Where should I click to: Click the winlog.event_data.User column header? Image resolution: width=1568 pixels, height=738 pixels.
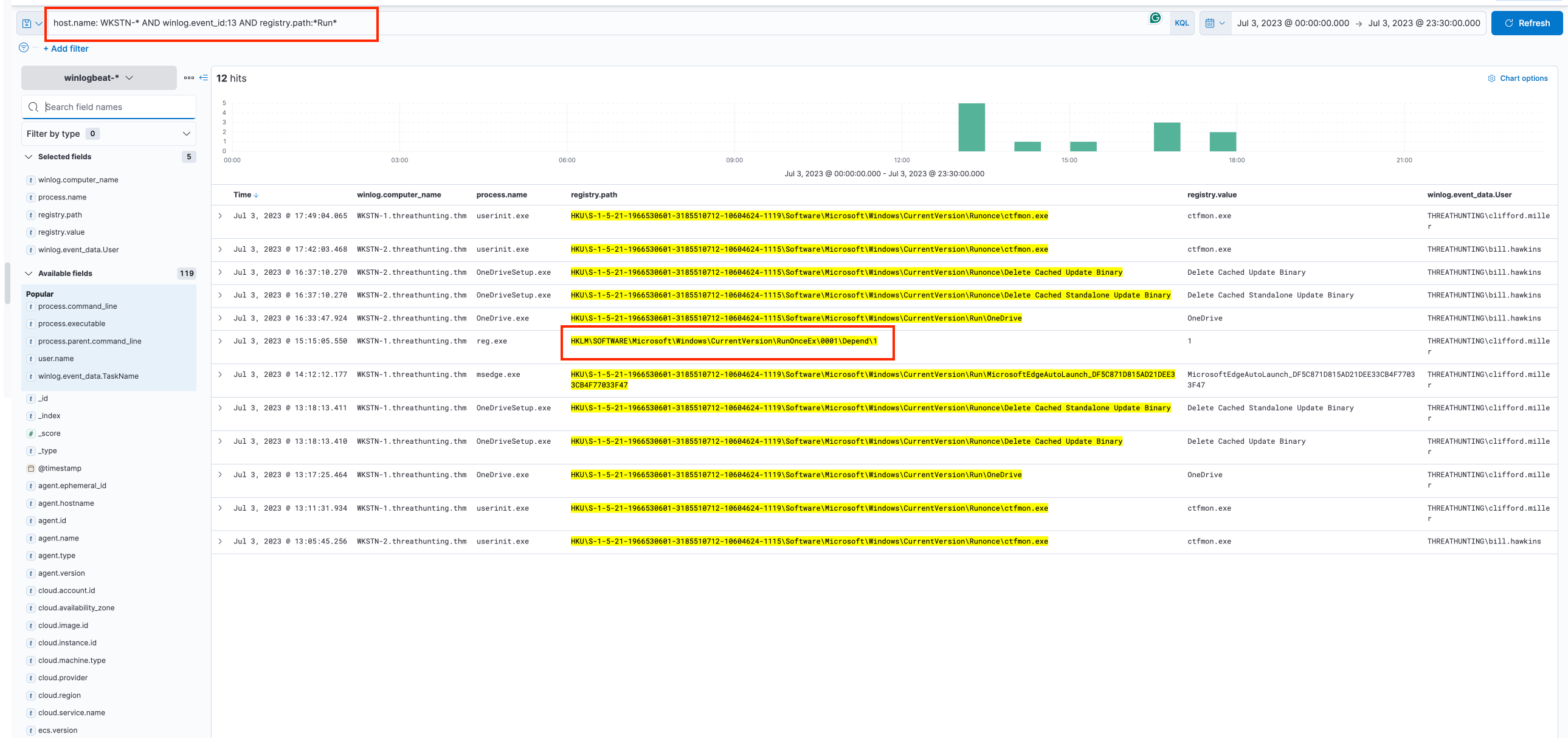point(1469,195)
